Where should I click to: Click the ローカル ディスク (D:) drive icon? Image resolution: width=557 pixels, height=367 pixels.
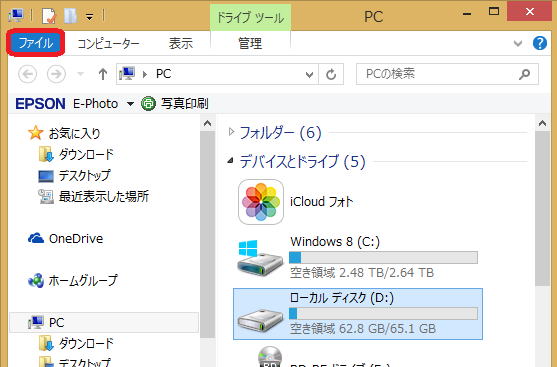click(x=260, y=320)
